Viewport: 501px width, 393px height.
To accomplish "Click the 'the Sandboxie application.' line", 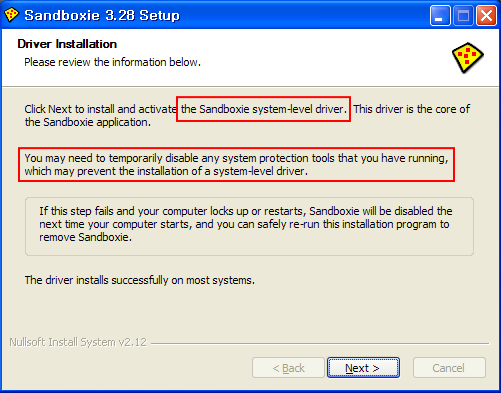I will 88,122.
